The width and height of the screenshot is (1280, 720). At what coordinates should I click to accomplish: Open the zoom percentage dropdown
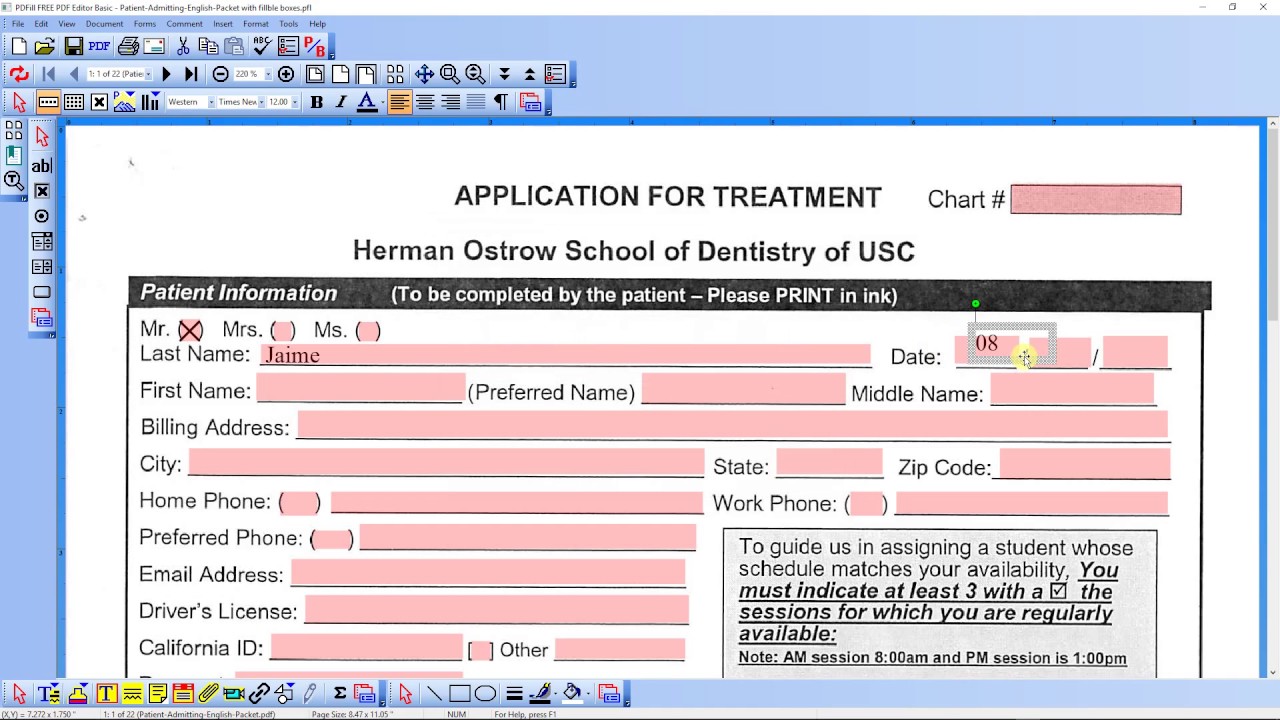(268, 74)
